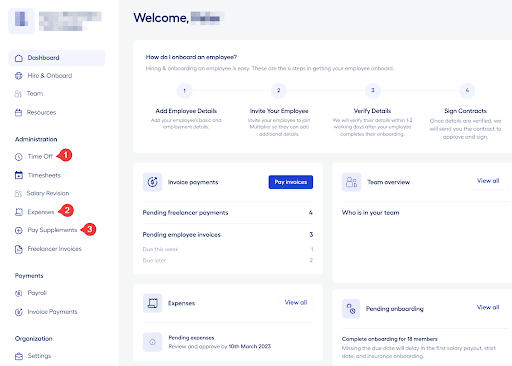Click the Pending expenses entry text
This screenshot has width=512, height=366.
(220, 342)
